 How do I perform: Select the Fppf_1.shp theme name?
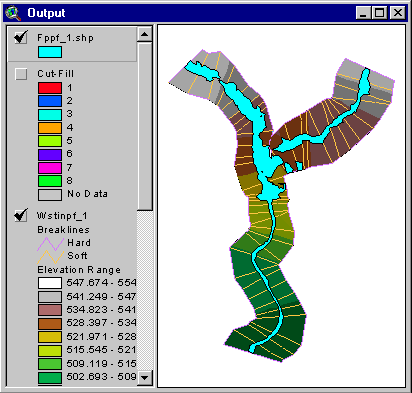(x=65, y=38)
